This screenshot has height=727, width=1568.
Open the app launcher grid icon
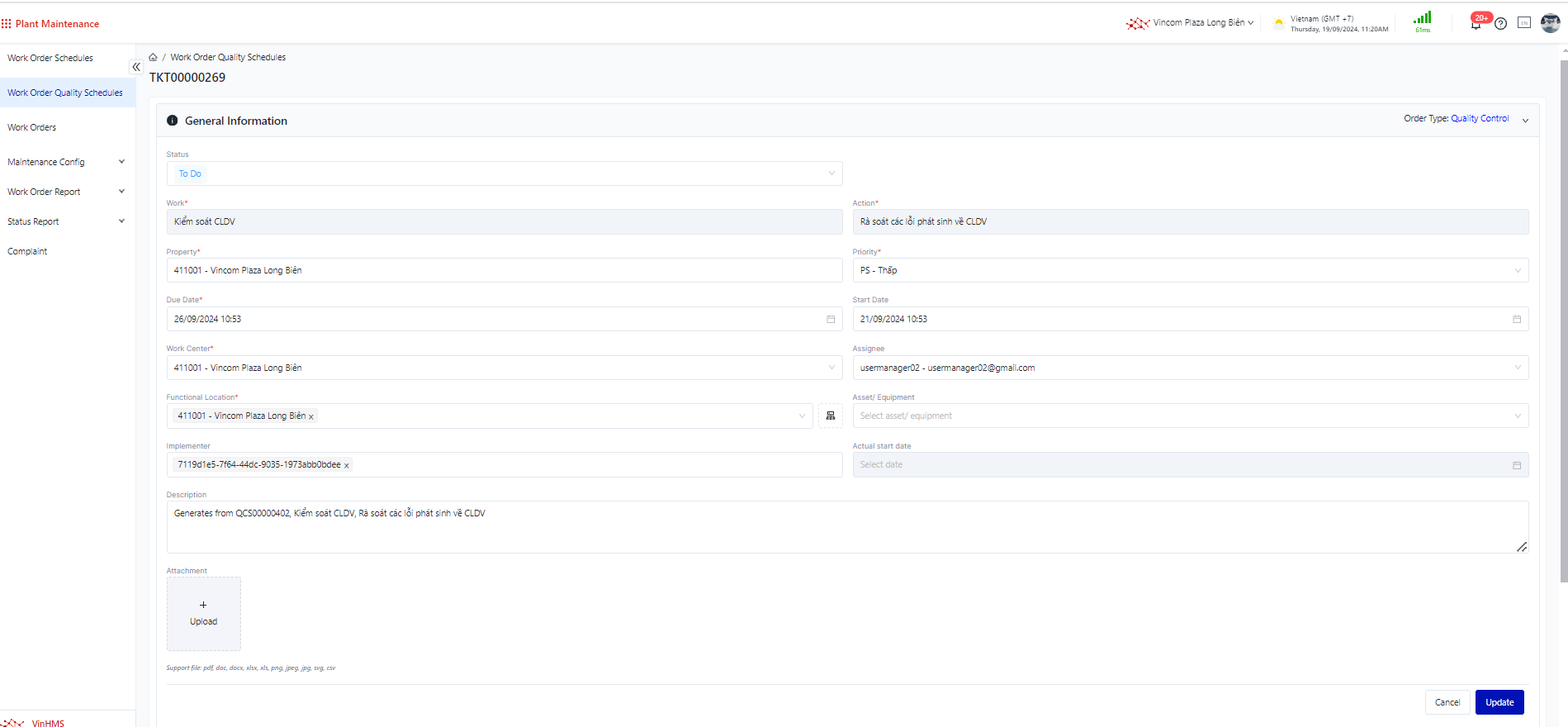pos(7,24)
